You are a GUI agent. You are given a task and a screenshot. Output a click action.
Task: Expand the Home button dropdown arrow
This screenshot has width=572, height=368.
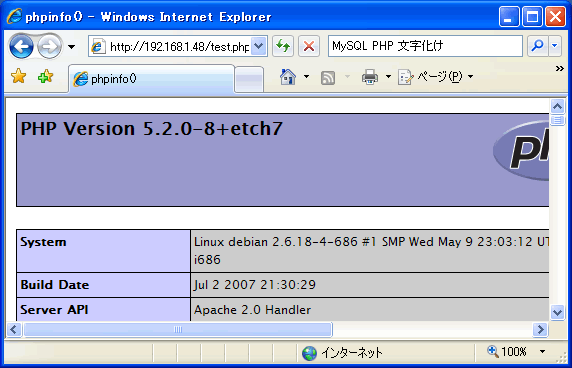(306, 77)
